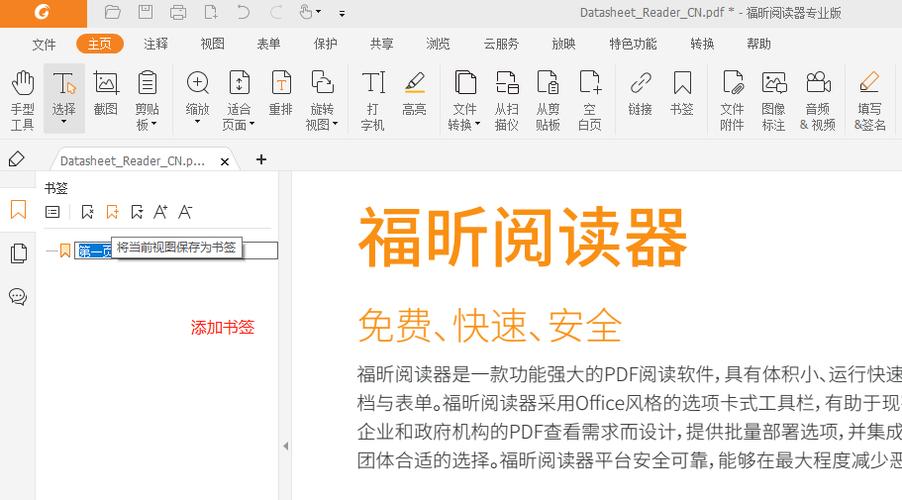
Task: Insert 音频 & 视频 media
Action: [817, 100]
